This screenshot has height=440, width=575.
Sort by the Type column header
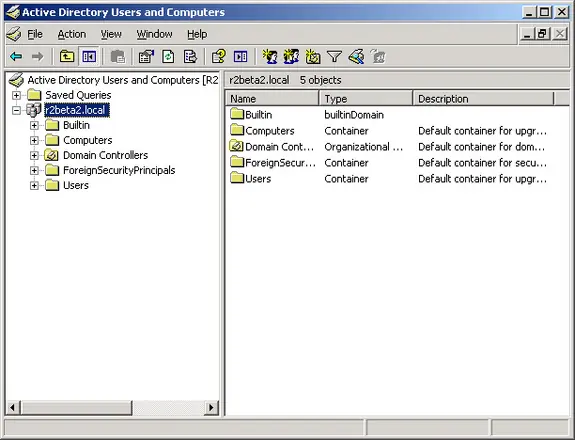coord(366,99)
